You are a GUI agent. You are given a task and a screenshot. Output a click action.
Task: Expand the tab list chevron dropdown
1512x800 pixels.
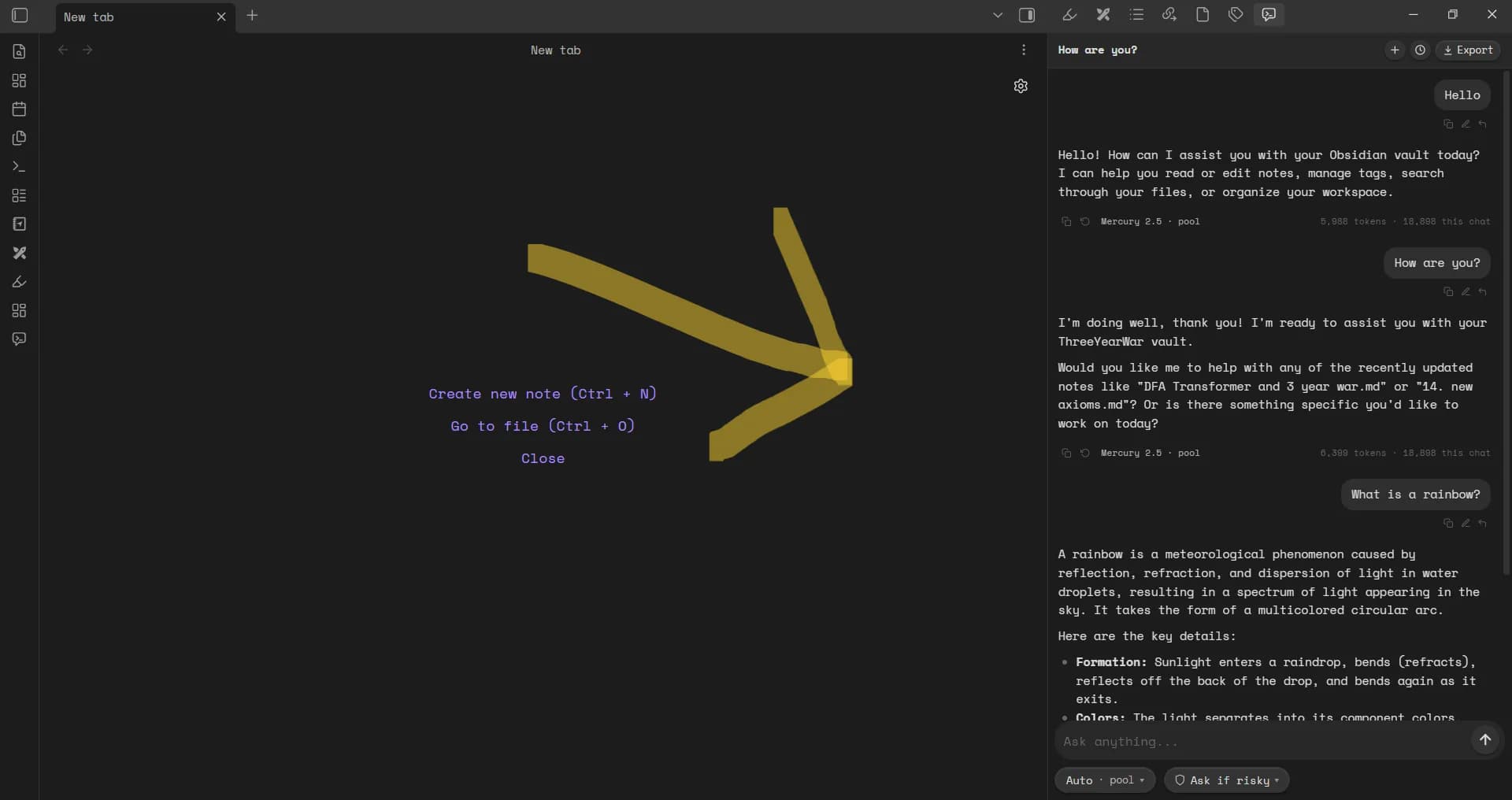[x=998, y=15]
